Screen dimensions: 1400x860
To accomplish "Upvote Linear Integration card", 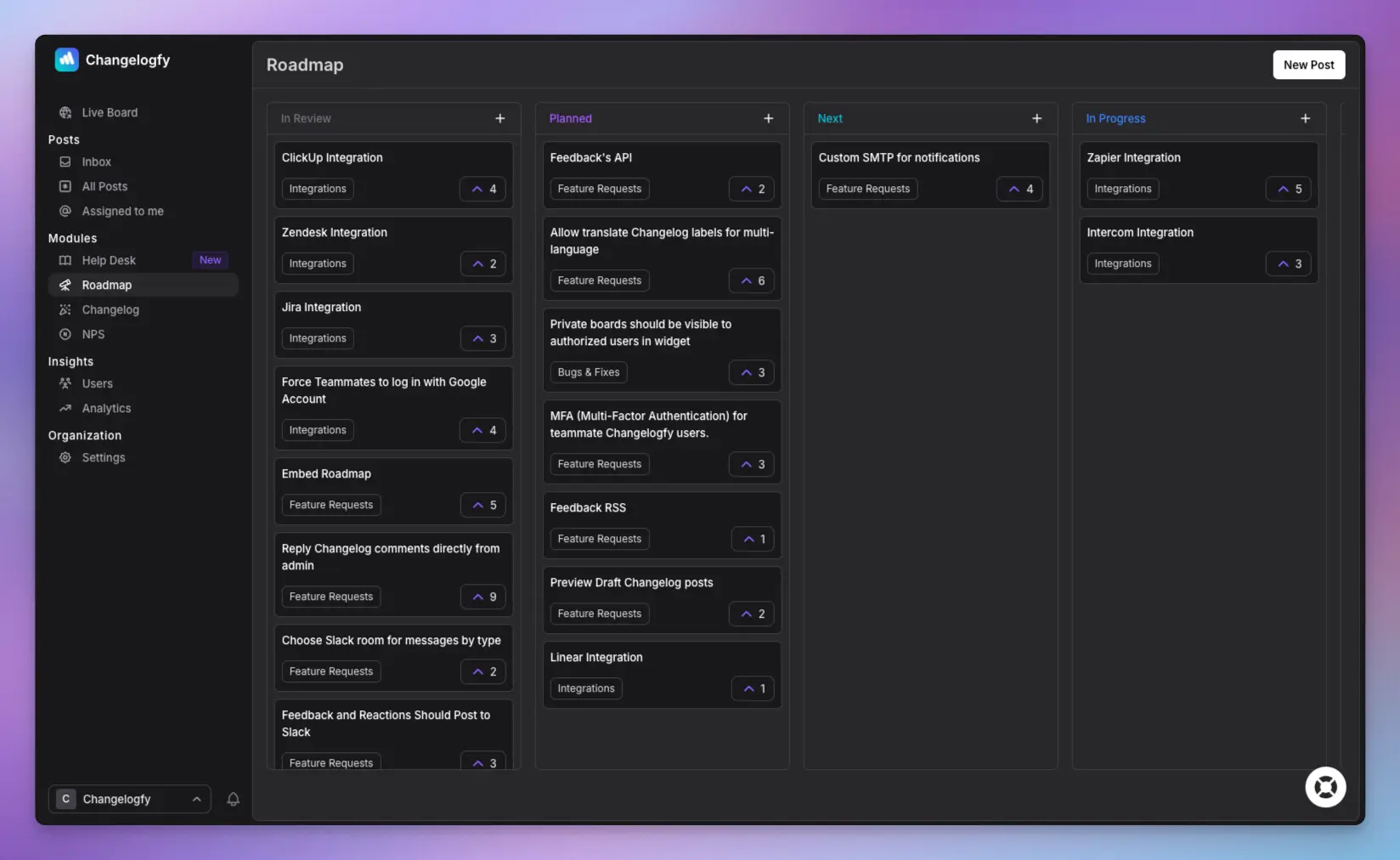I will tap(754, 688).
